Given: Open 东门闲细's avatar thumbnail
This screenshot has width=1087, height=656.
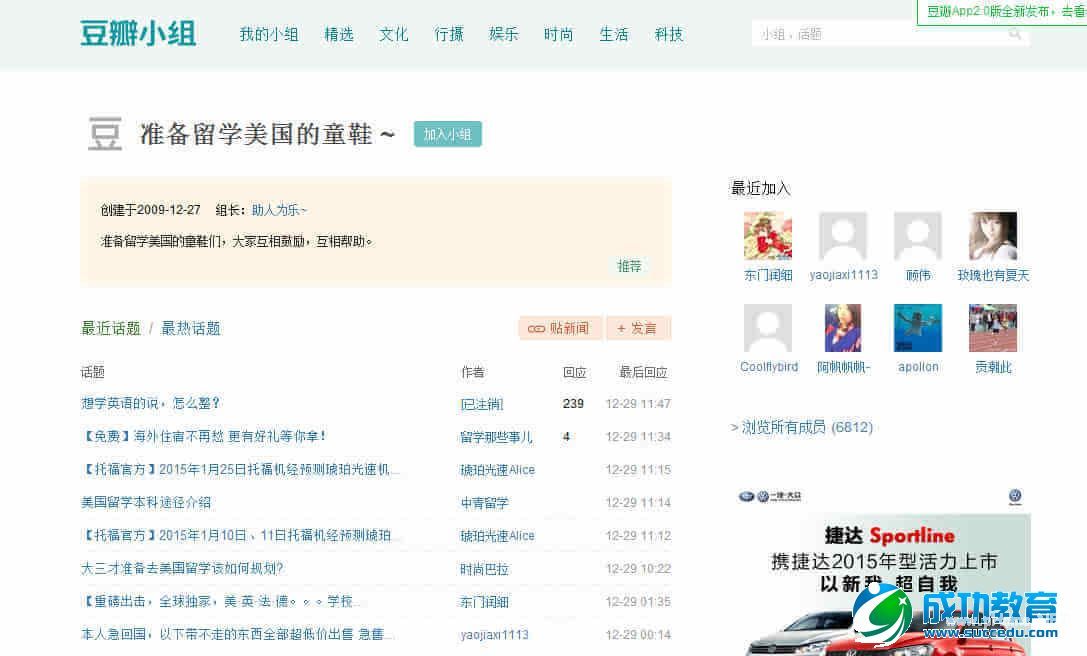Looking at the screenshot, I should point(768,236).
